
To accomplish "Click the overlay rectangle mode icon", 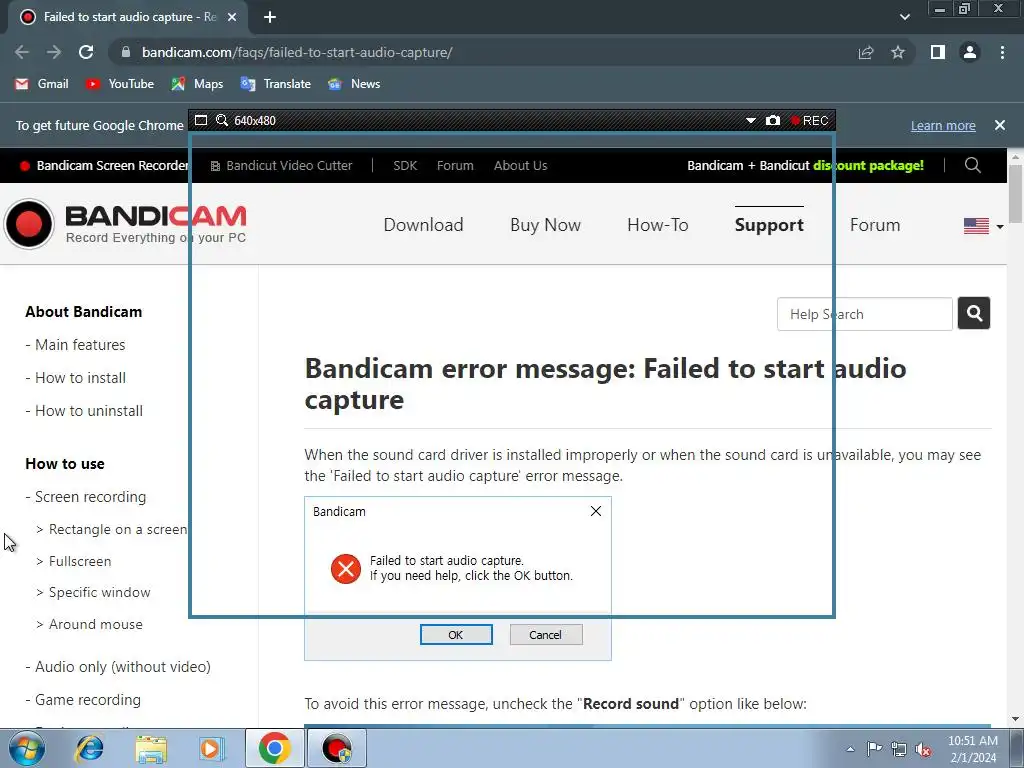I will point(201,120).
